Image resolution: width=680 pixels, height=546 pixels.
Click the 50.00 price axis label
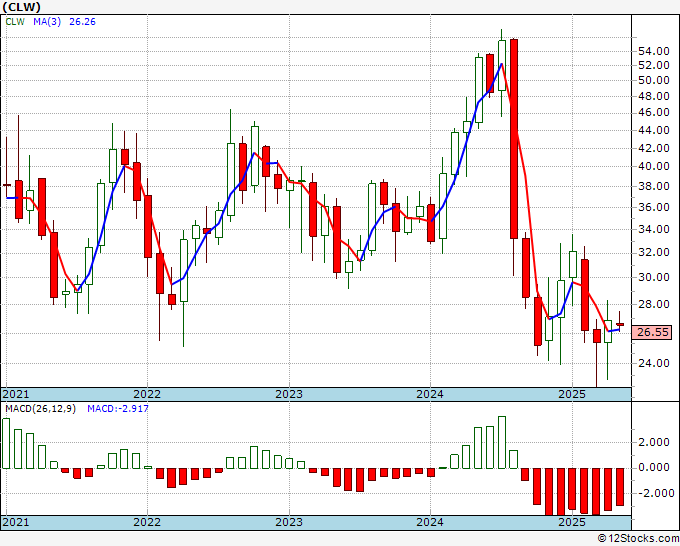pos(654,80)
